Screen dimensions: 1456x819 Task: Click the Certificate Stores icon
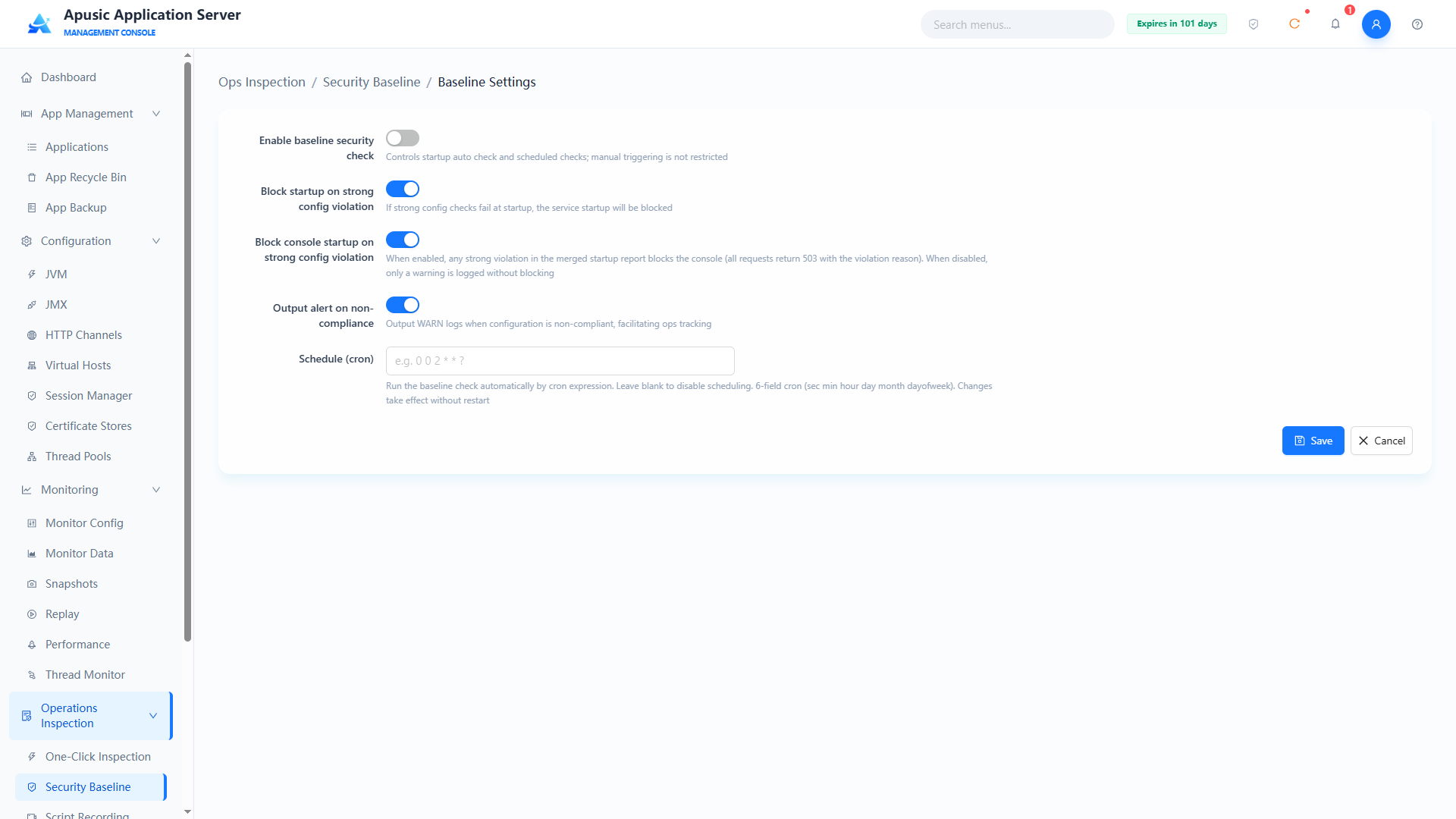coord(32,426)
